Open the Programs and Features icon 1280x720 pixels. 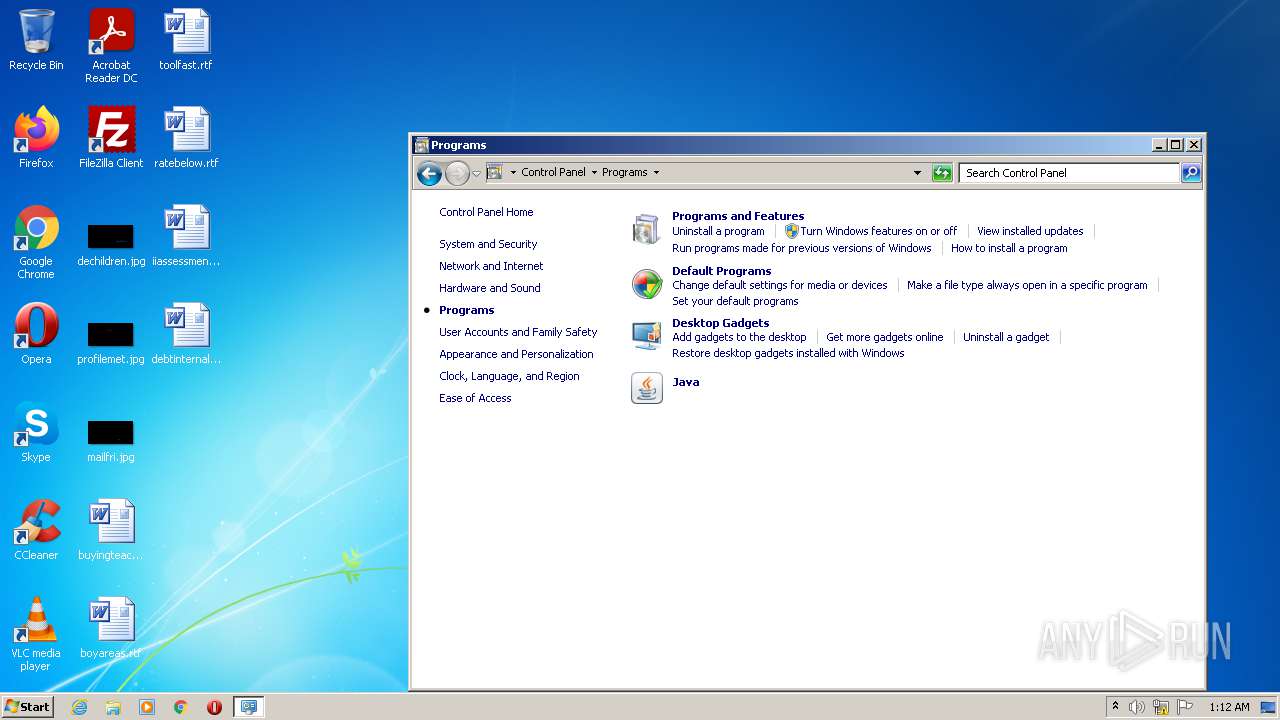[647, 229]
